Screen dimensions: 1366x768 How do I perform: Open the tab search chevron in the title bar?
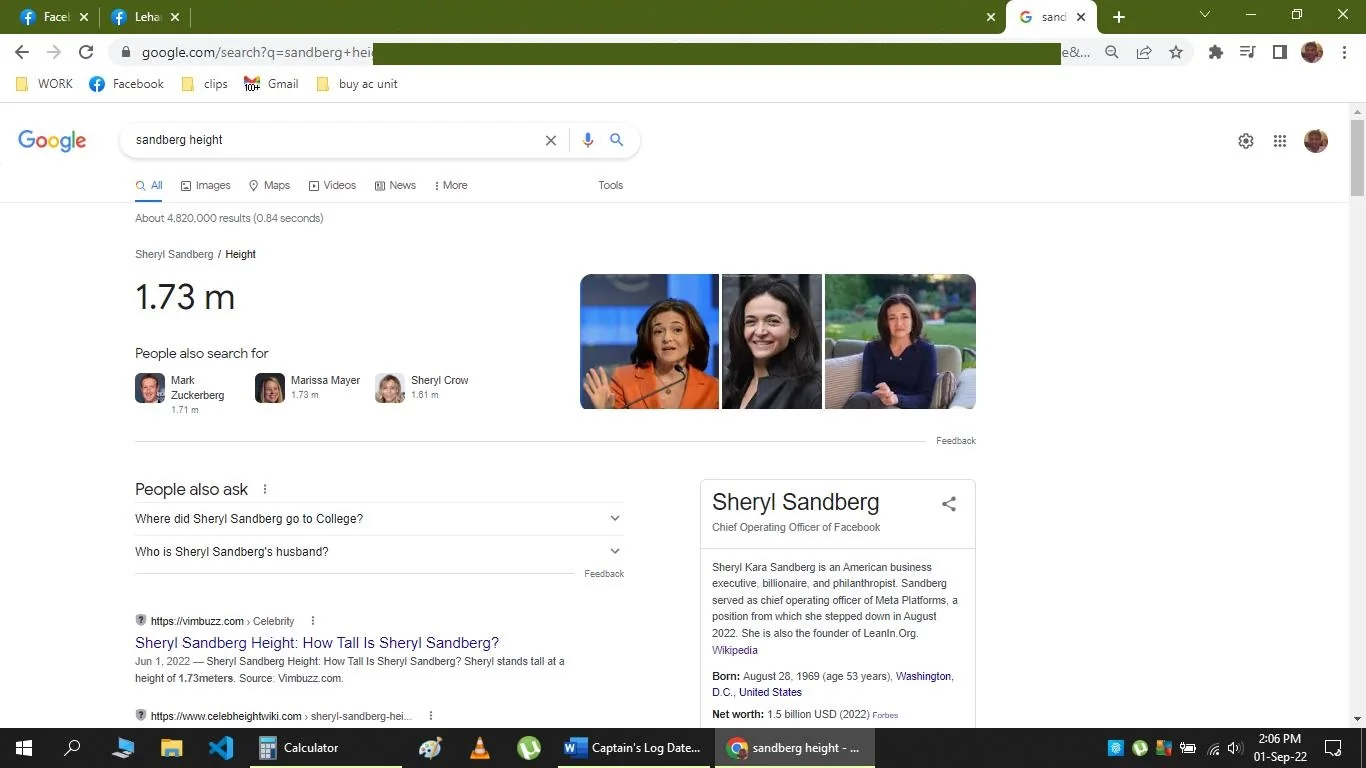click(1205, 15)
